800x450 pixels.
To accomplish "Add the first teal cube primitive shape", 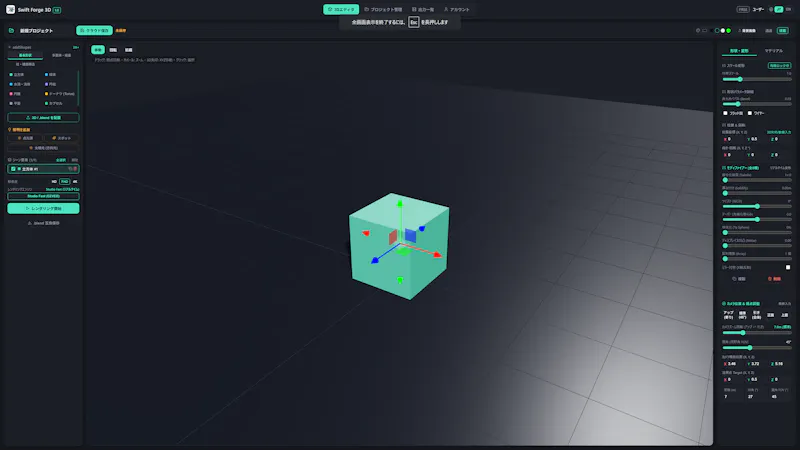I will pyautogui.click(x=17, y=74).
